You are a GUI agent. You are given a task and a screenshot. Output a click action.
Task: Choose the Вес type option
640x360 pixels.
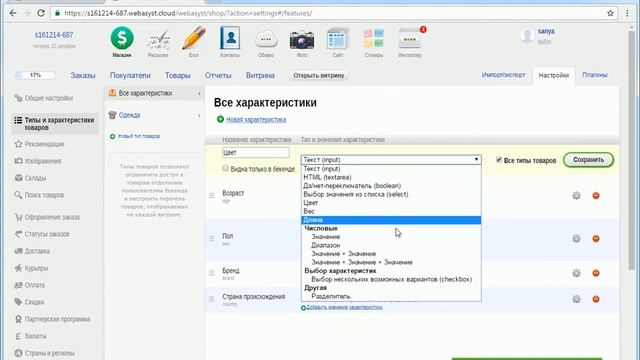pos(391,211)
